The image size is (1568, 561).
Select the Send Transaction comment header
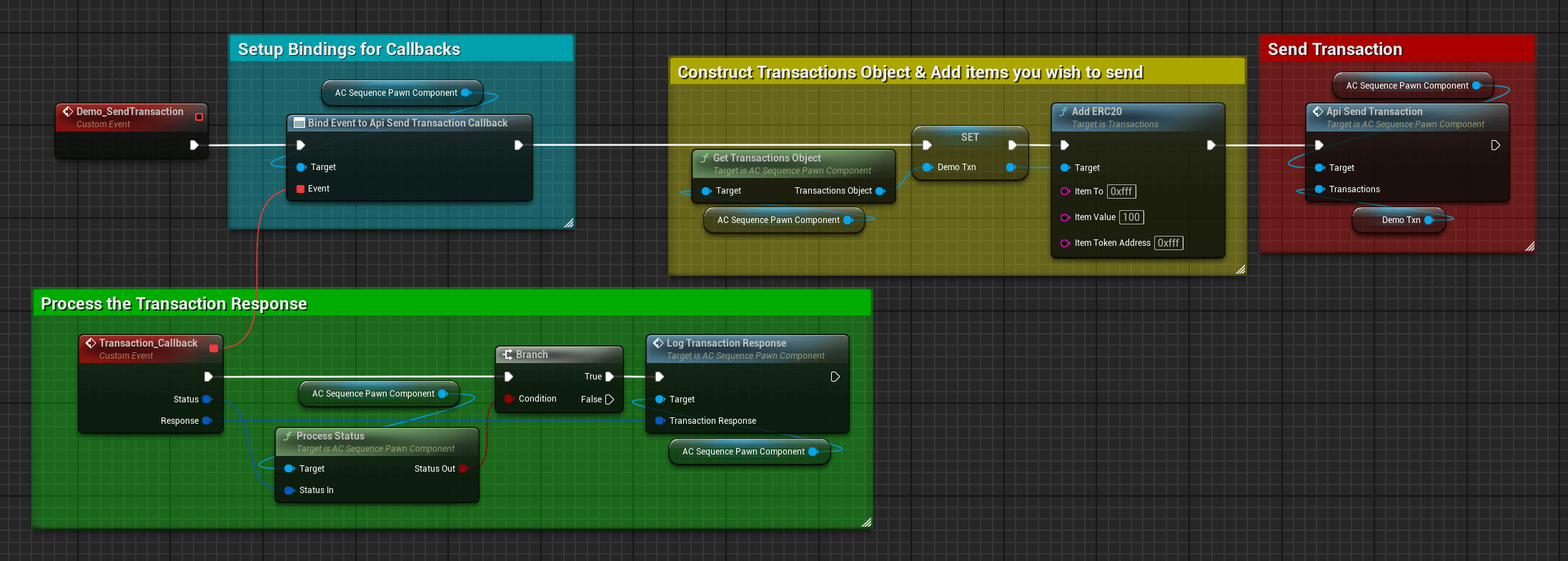(1397, 49)
